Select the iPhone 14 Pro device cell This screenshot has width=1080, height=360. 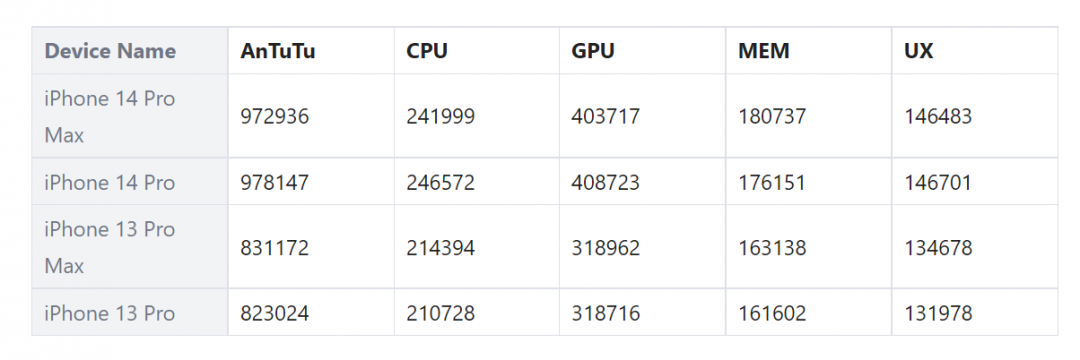(110, 182)
